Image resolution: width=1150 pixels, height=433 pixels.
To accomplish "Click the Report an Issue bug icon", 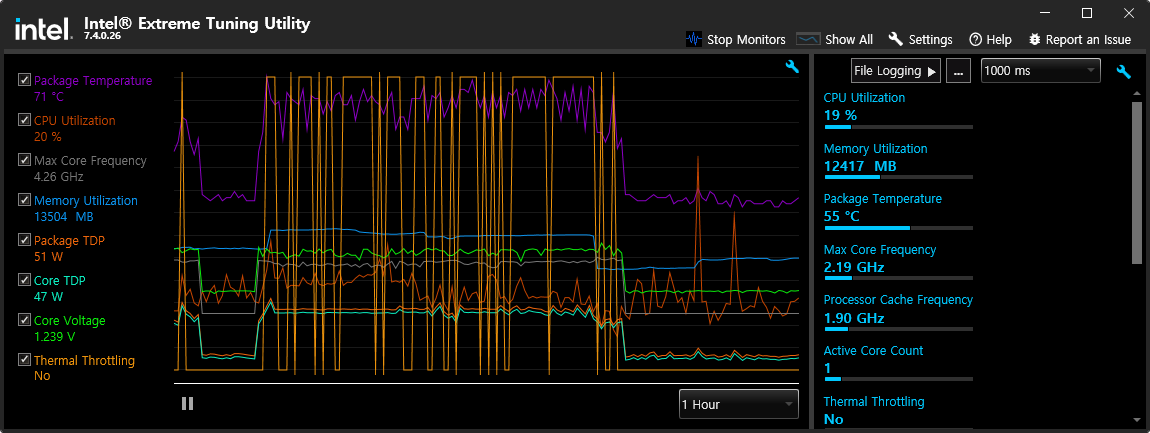I will 1035,39.
